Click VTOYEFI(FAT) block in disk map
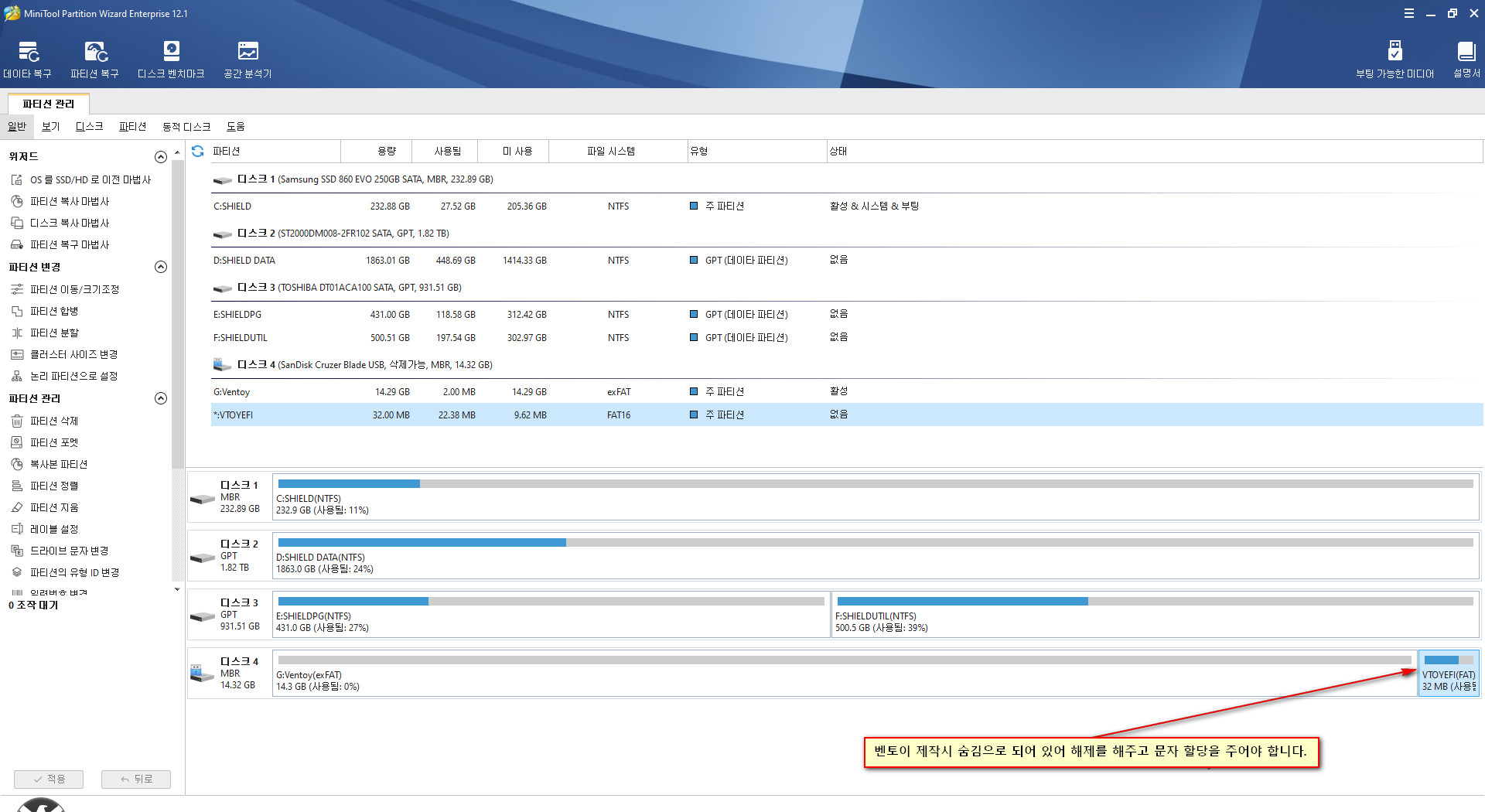Image resolution: width=1485 pixels, height=812 pixels. 1449,673
